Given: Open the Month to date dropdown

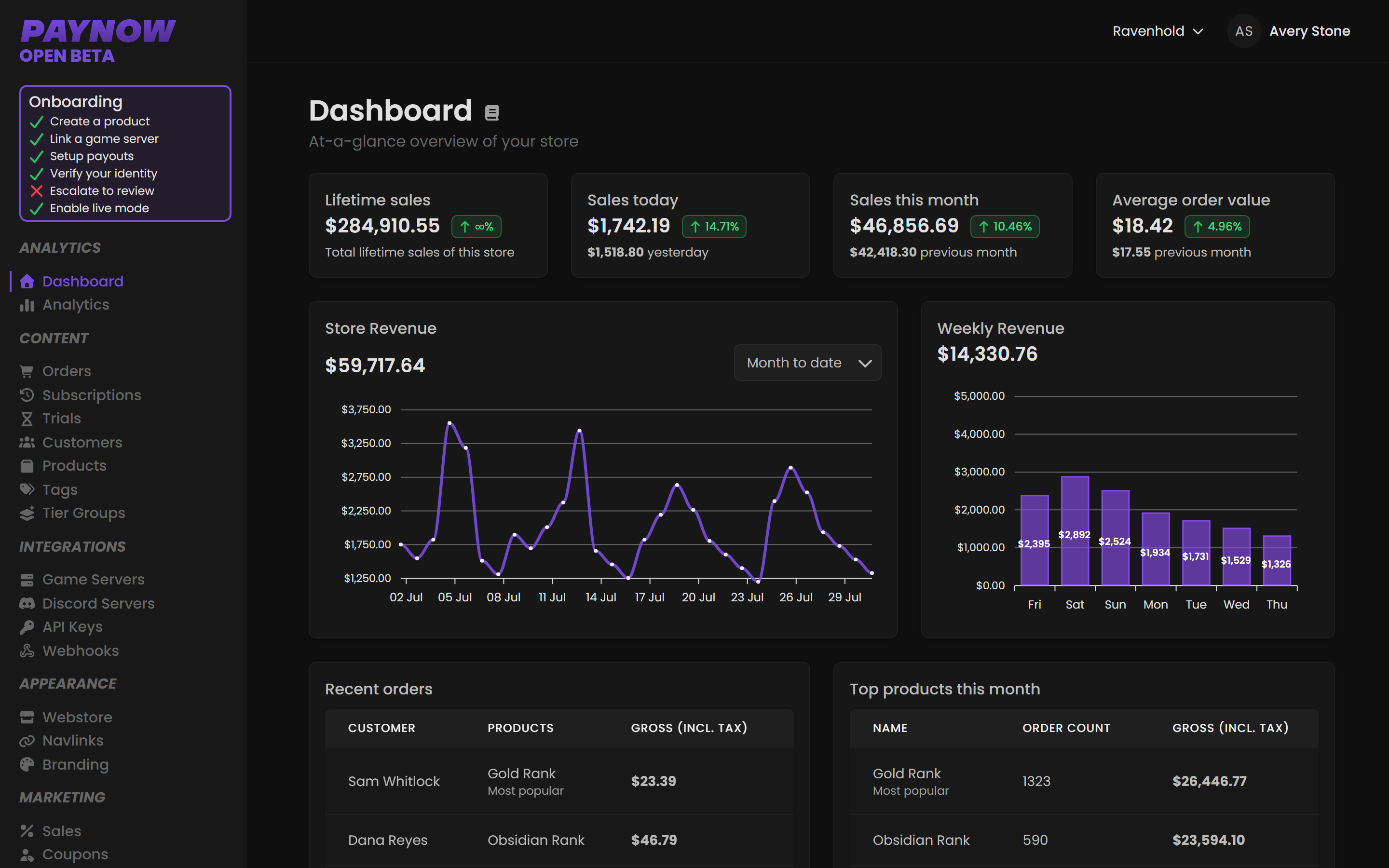Looking at the screenshot, I should pyautogui.click(x=807, y=363).
